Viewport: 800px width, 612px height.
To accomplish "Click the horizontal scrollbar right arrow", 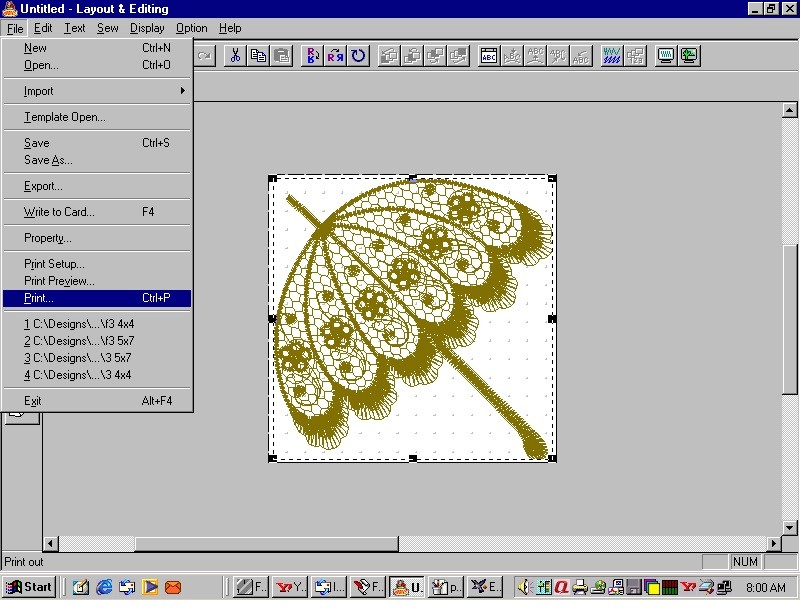I will pyautogui.click(x=774, y=544).
